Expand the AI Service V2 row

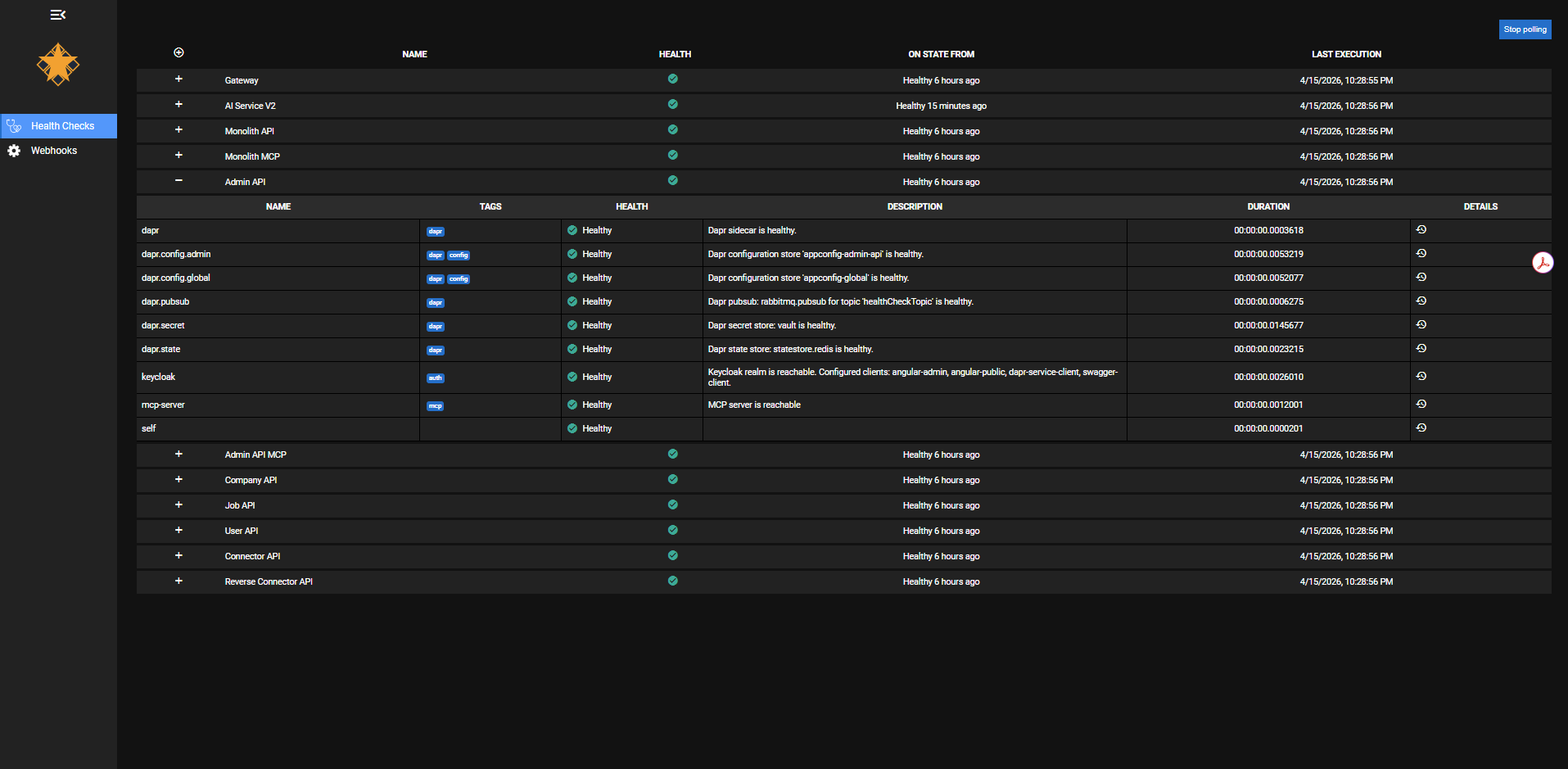tap(178, 105)
